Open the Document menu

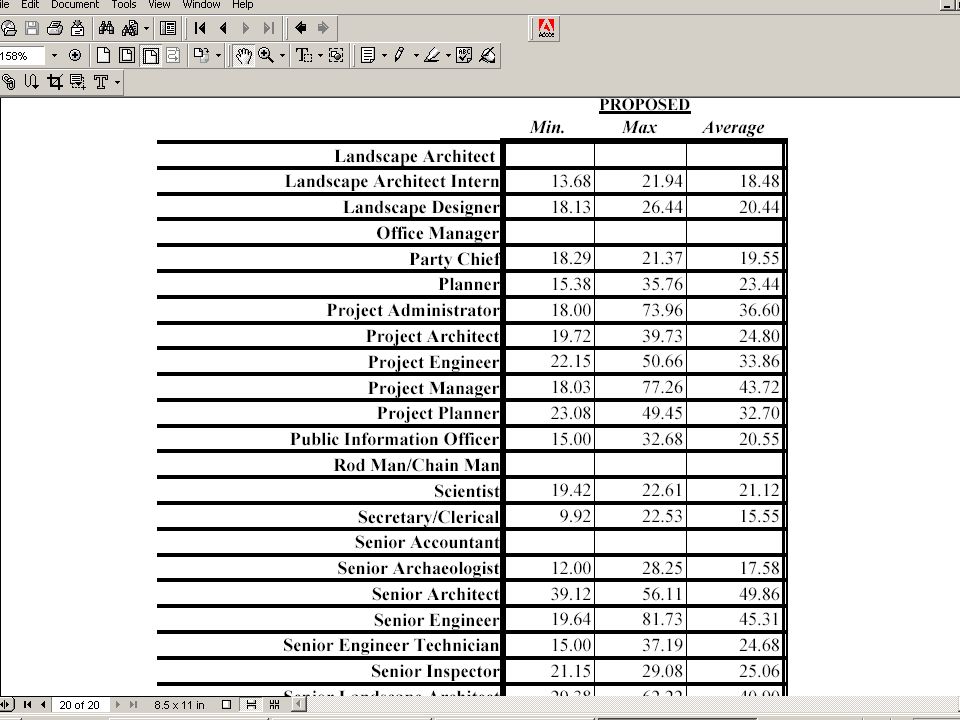pos(75,4)
